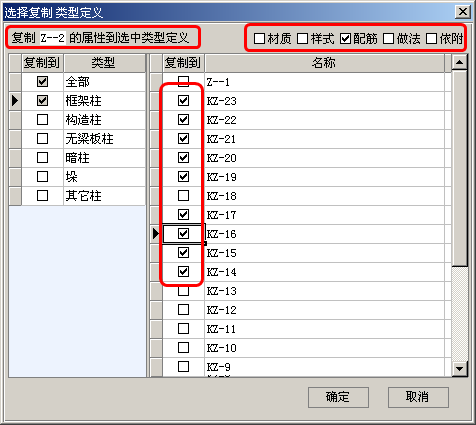Uncheck the 全部 type row checkbox
Image resolution: width=476 pixels, height=425 pixels.
point(42,82)
